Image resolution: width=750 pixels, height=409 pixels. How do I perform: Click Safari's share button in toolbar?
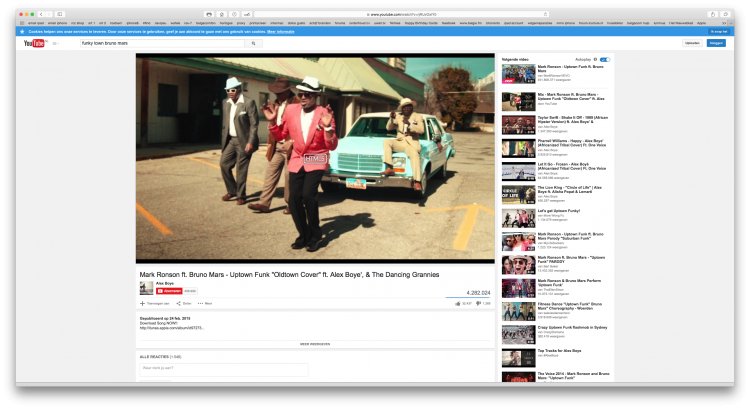point(713,14)
